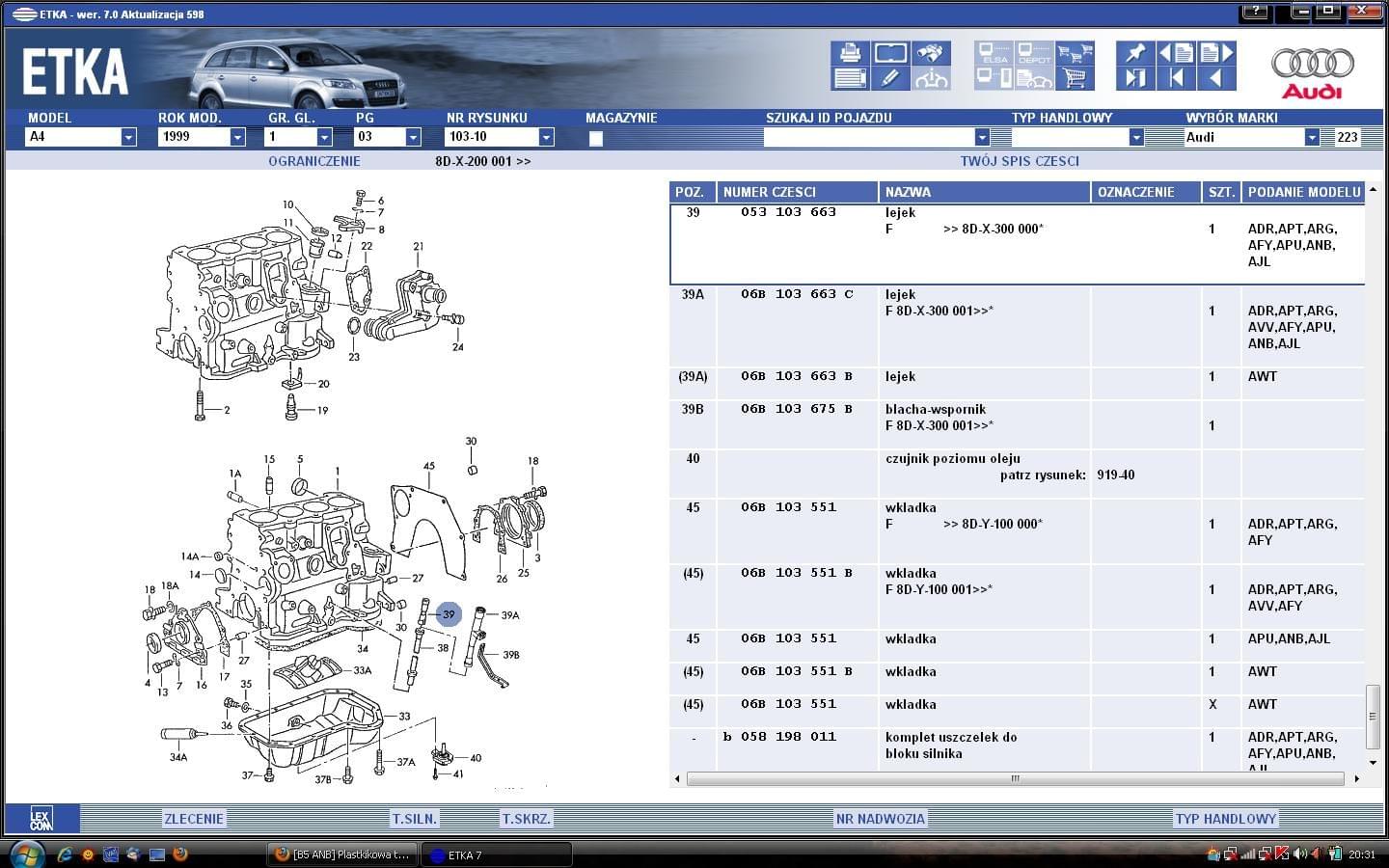Viewport: 1389px width, 868px height.
Task: Open the TYP HANDLOWY top dropdown
Action: (x=1136, y=137)
